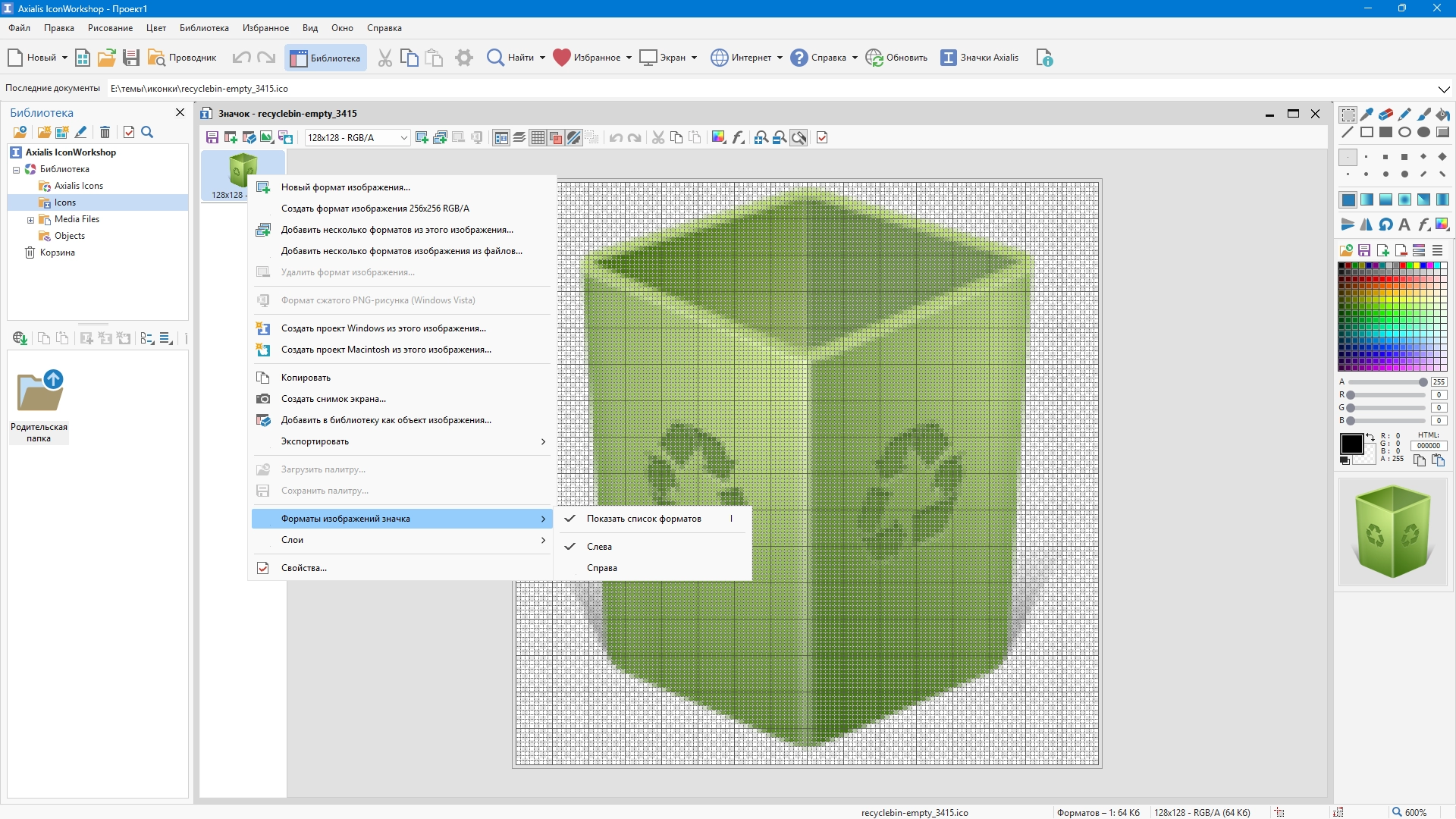Screen dimensions: 1456x819
Task: Click the Rotate tool icon
Action: [1385, 224]
